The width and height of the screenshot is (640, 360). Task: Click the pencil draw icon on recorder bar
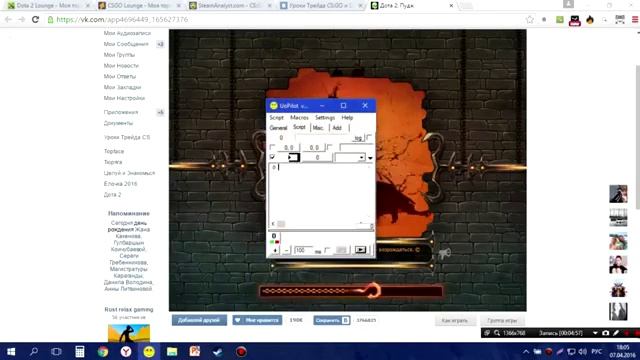616,333
